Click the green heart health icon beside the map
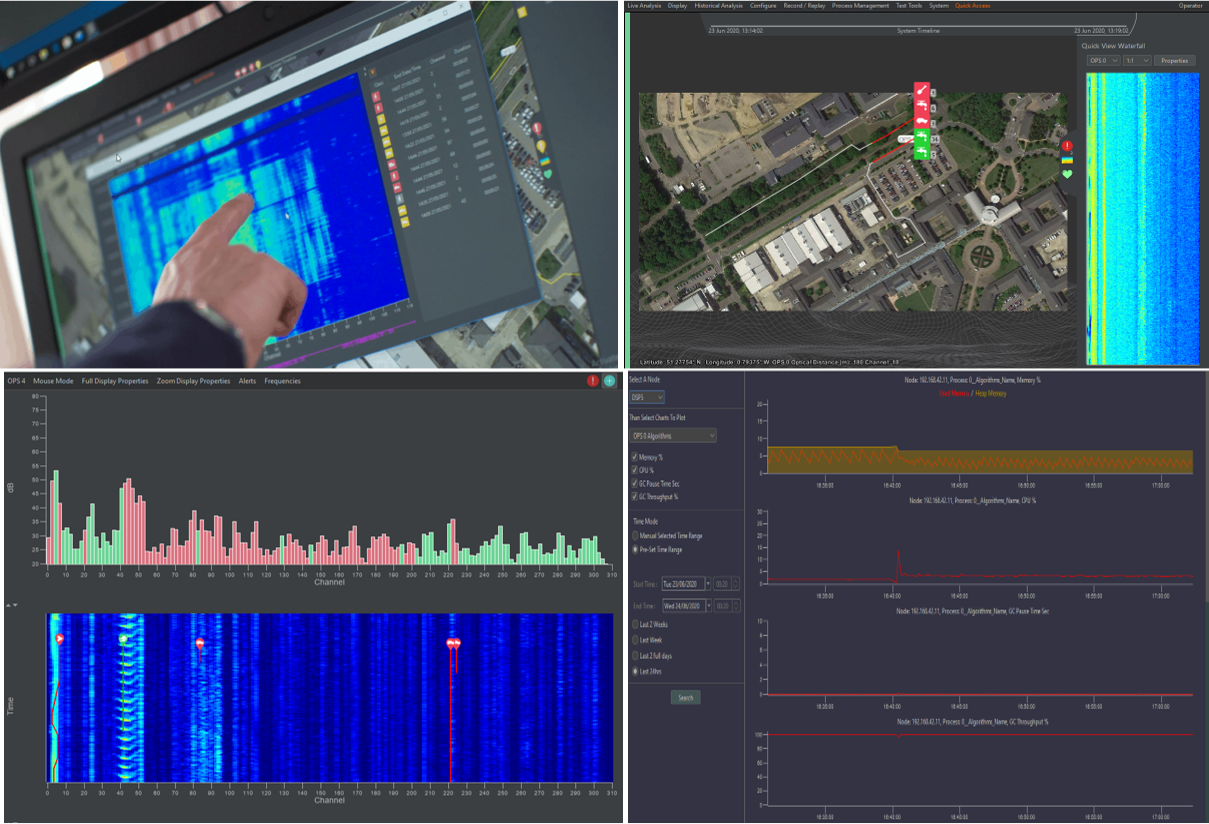 1067,174
